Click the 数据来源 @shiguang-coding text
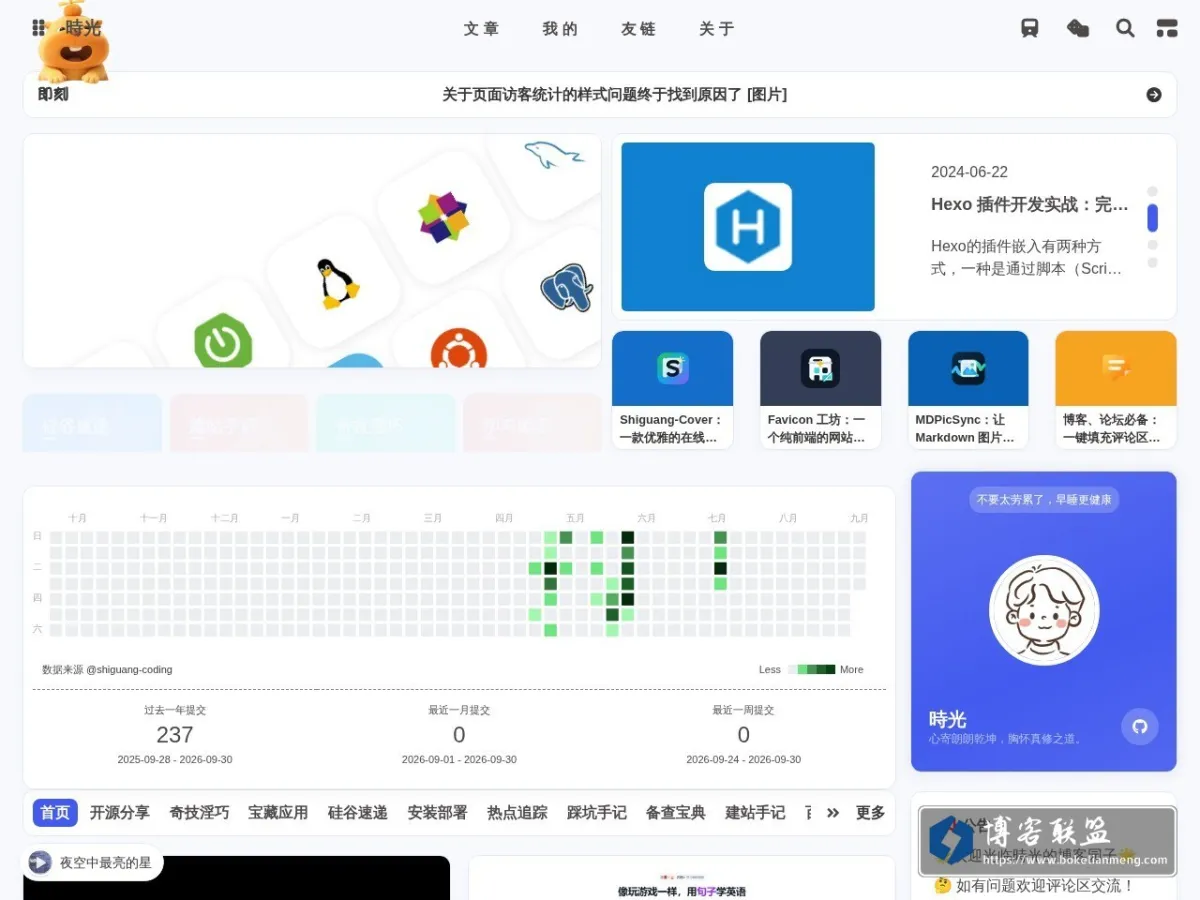Image resolution: width=1200 pixels, height=900 pixels. click(107, 669)
